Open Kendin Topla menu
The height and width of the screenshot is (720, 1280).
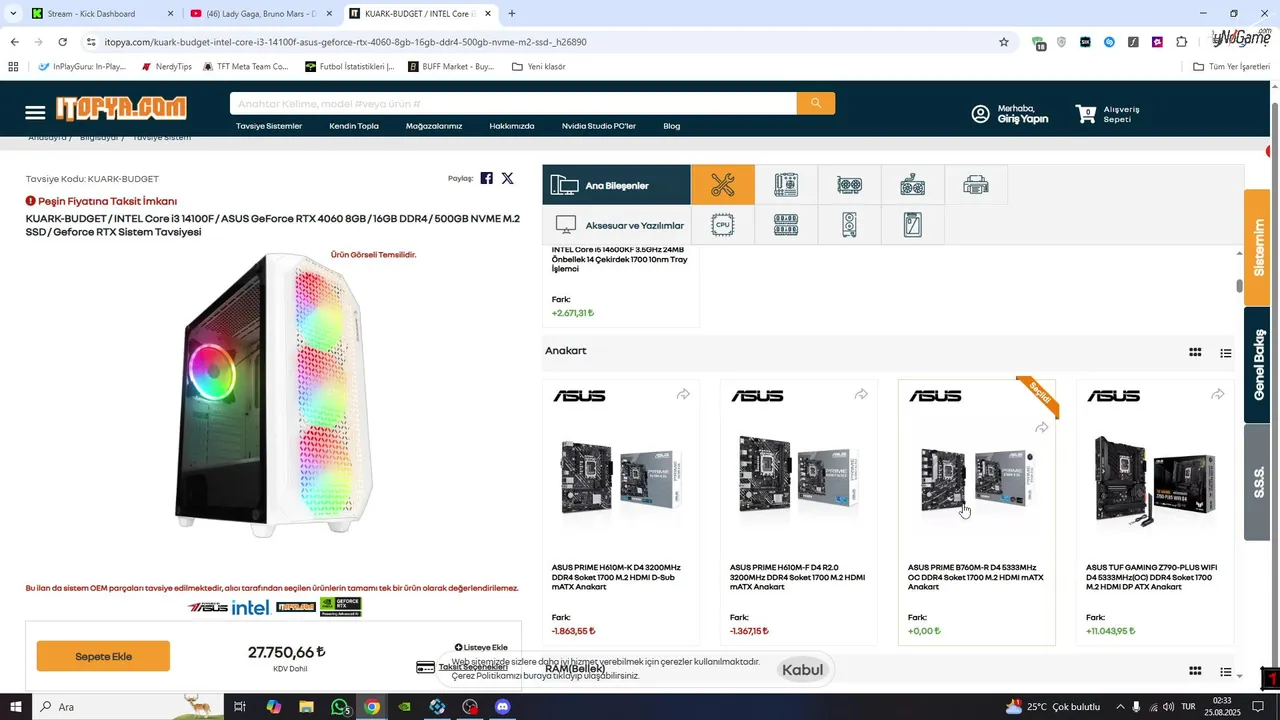354,126
